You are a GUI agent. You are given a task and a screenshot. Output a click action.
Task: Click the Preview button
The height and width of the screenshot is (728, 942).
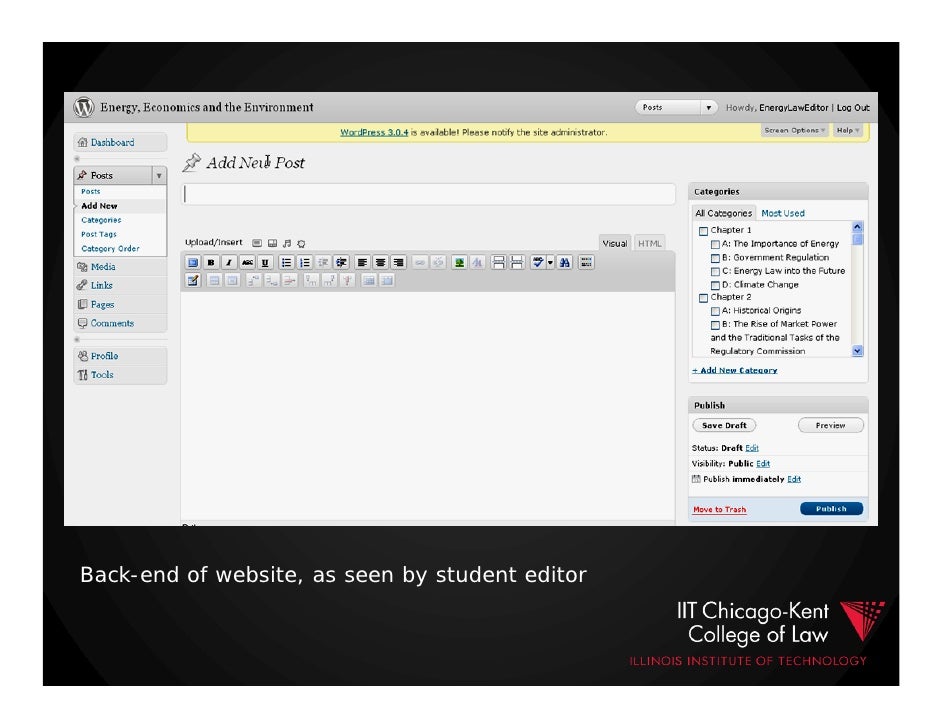click(831, 425)
